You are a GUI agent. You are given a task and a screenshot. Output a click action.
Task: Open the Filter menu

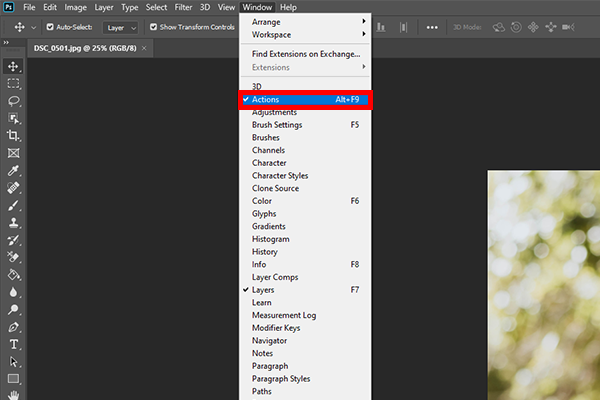coord(183,7)
